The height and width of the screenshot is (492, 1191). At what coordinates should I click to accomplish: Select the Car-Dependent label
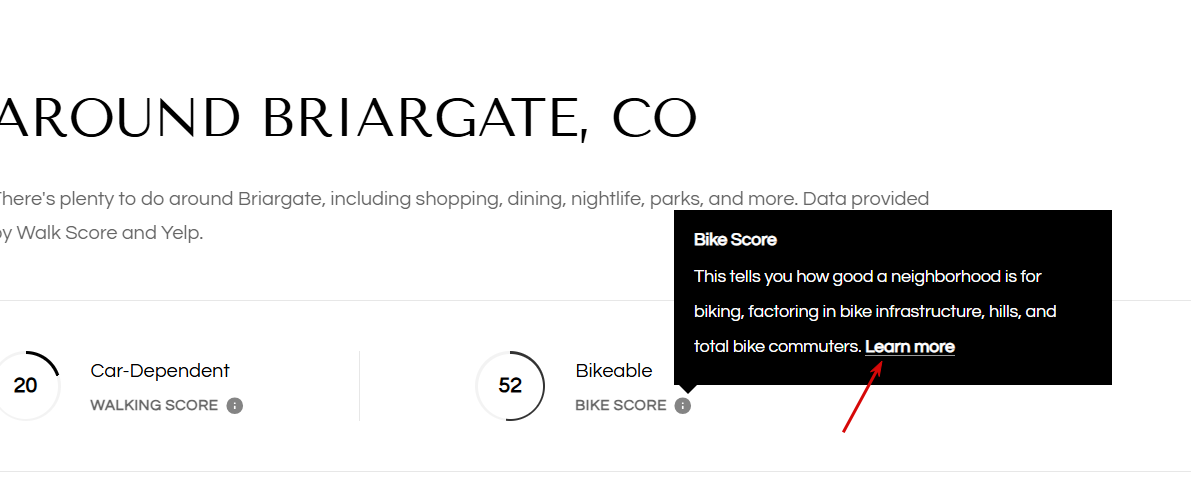coord(160,371)
